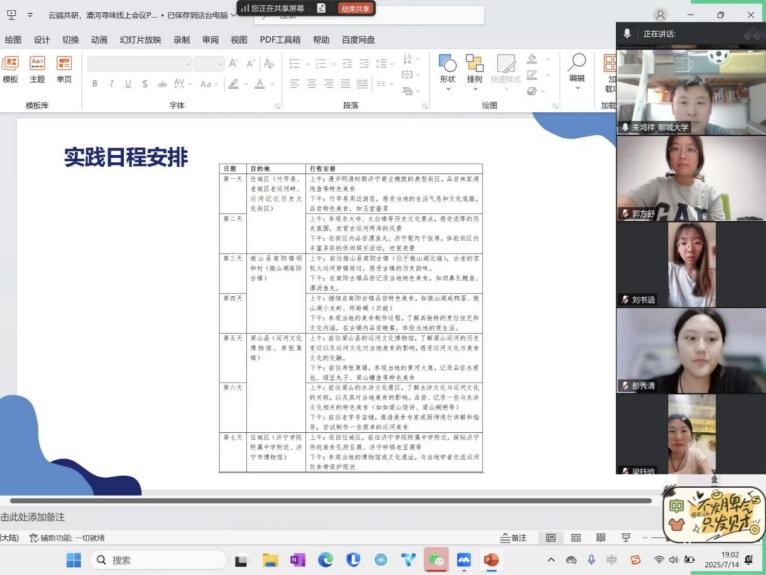Switch to the 动画 ribbon tab
766x575 pixels.
99,40
